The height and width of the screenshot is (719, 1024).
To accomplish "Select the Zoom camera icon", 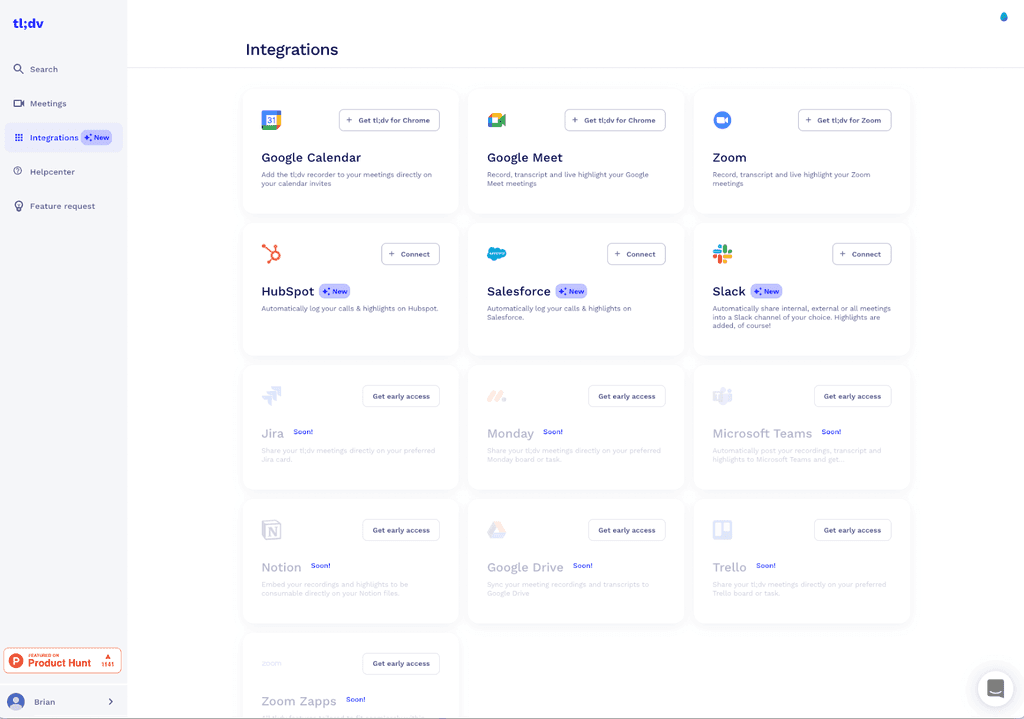I will (x=722, y=118).
